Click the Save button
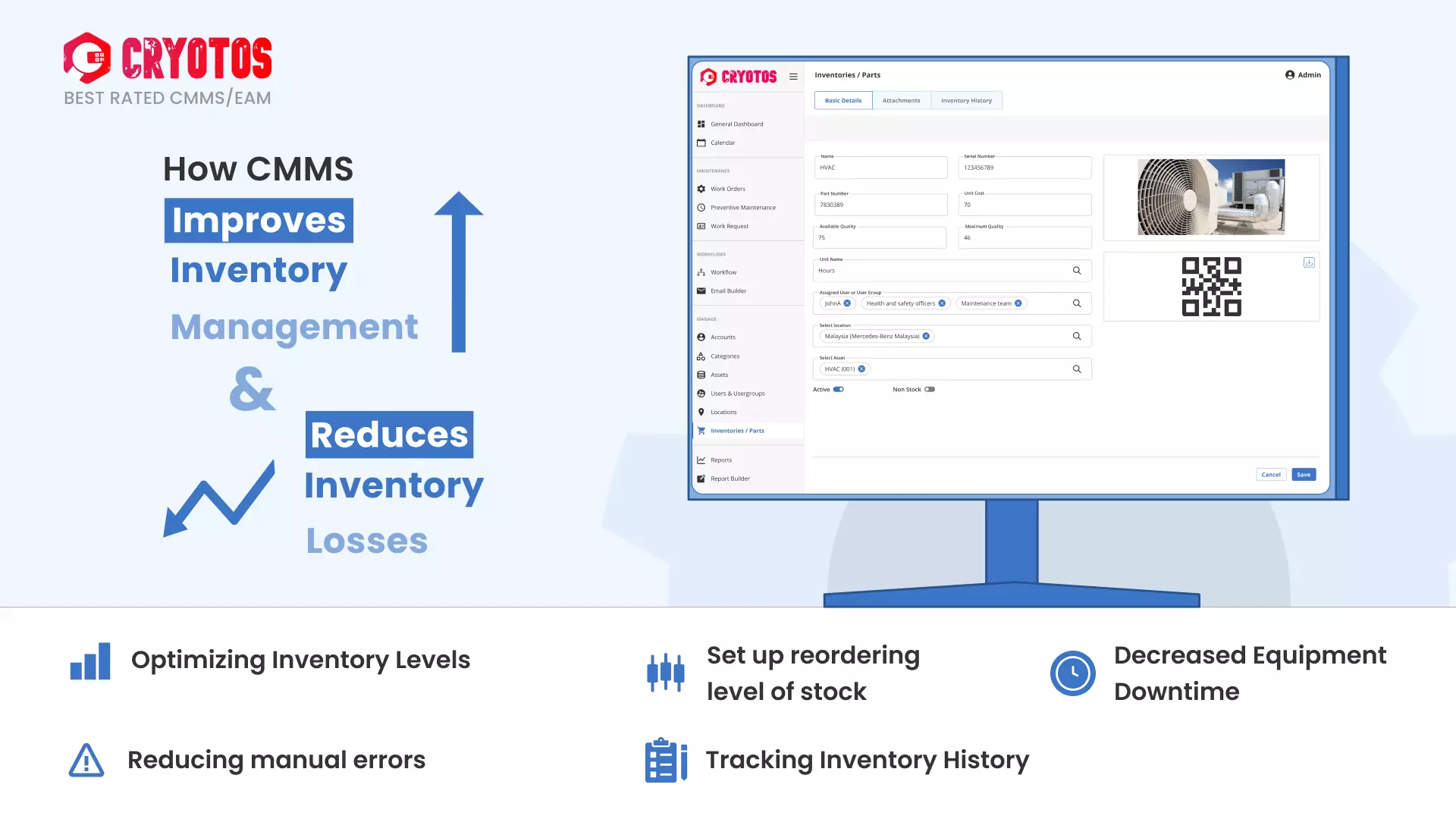The height and width of the screenshot is (819, 1456). coord(1304,474)
